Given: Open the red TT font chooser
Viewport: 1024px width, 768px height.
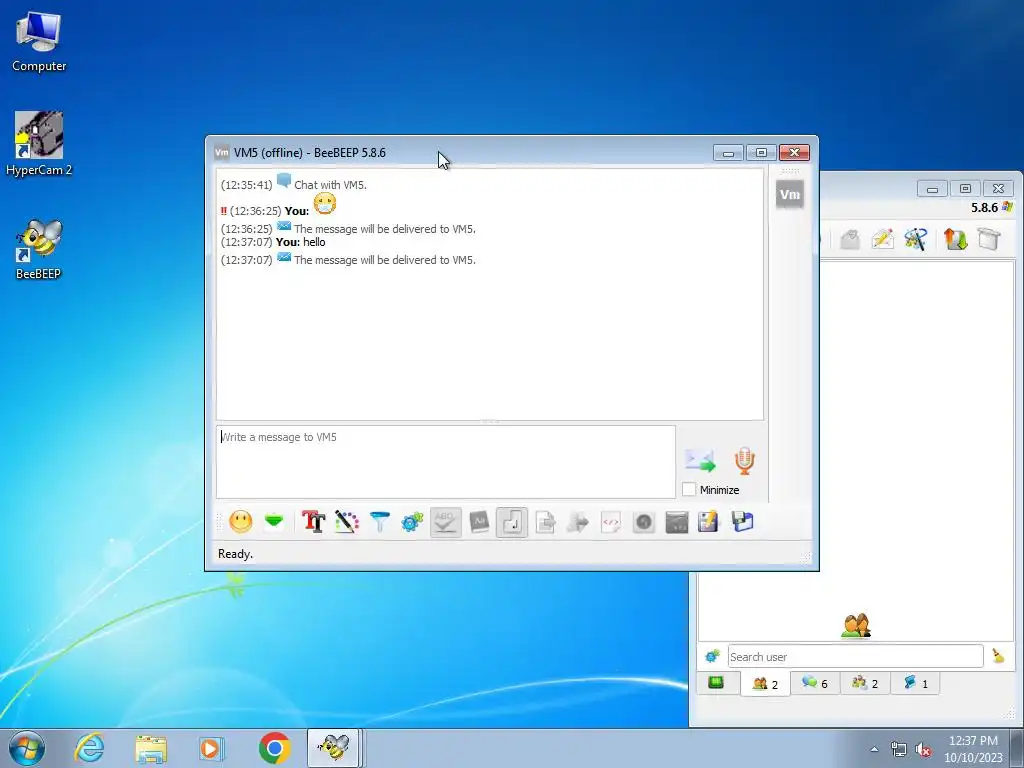Looking at the screenshot, I should (313, 522).
